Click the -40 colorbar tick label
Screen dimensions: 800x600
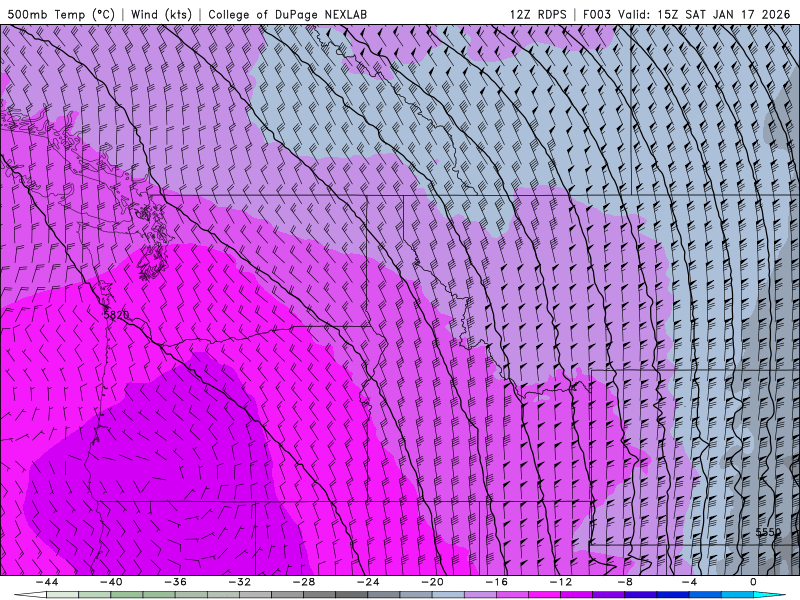click(111, 582)
